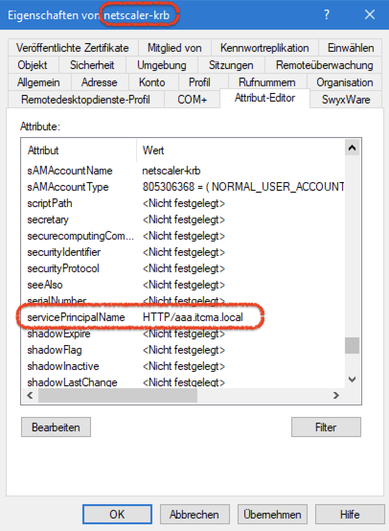
Task: Switch to the SwyxWare tab
Action: (x=346, y=100)
